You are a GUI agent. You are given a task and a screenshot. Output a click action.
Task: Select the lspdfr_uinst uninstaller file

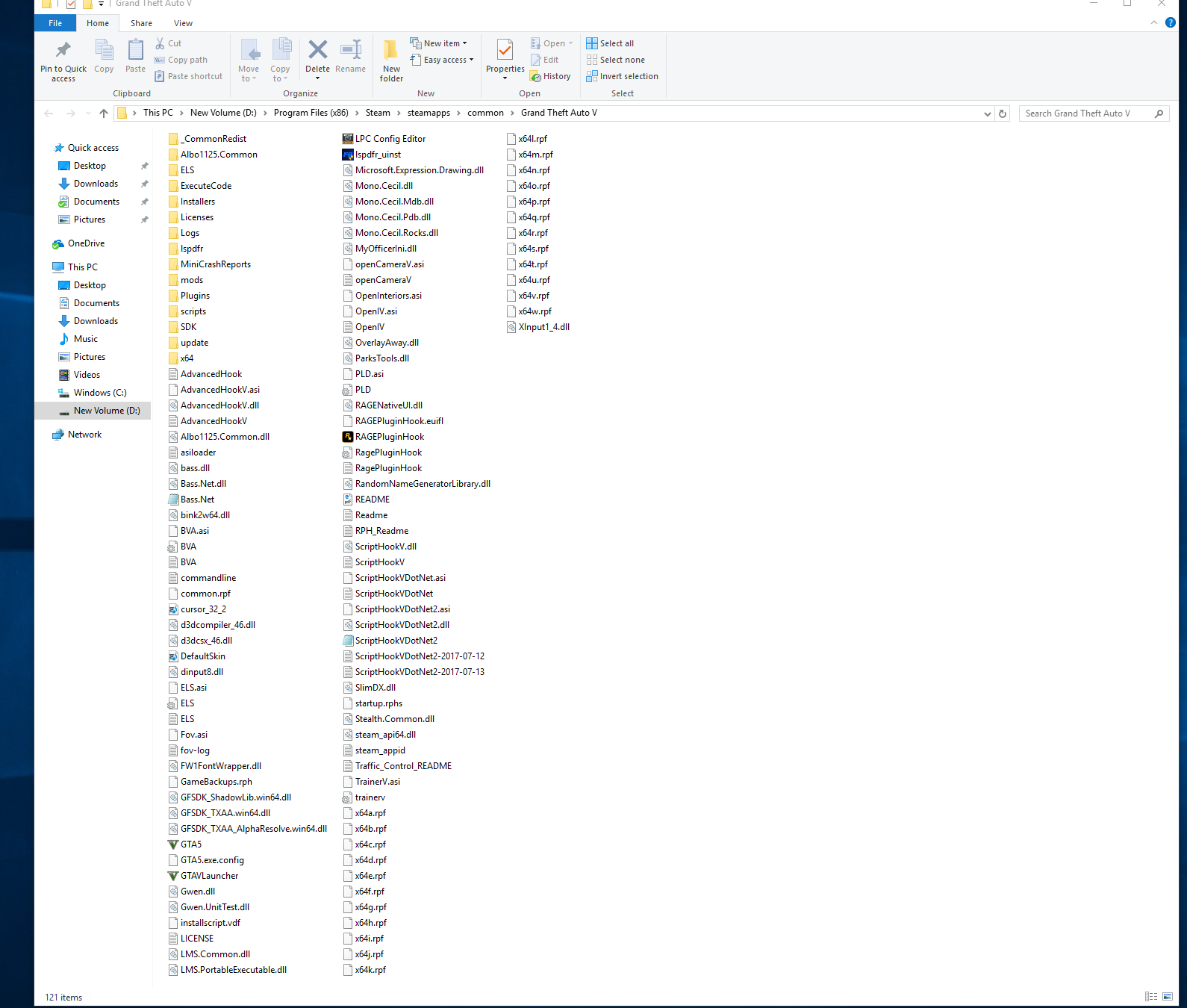[x=371, y=155]
